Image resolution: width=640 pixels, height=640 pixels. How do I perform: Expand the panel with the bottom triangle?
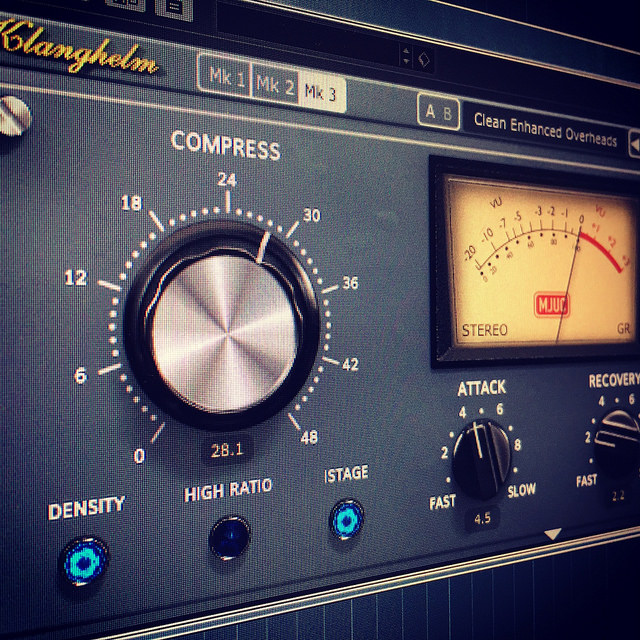[553, 533]
